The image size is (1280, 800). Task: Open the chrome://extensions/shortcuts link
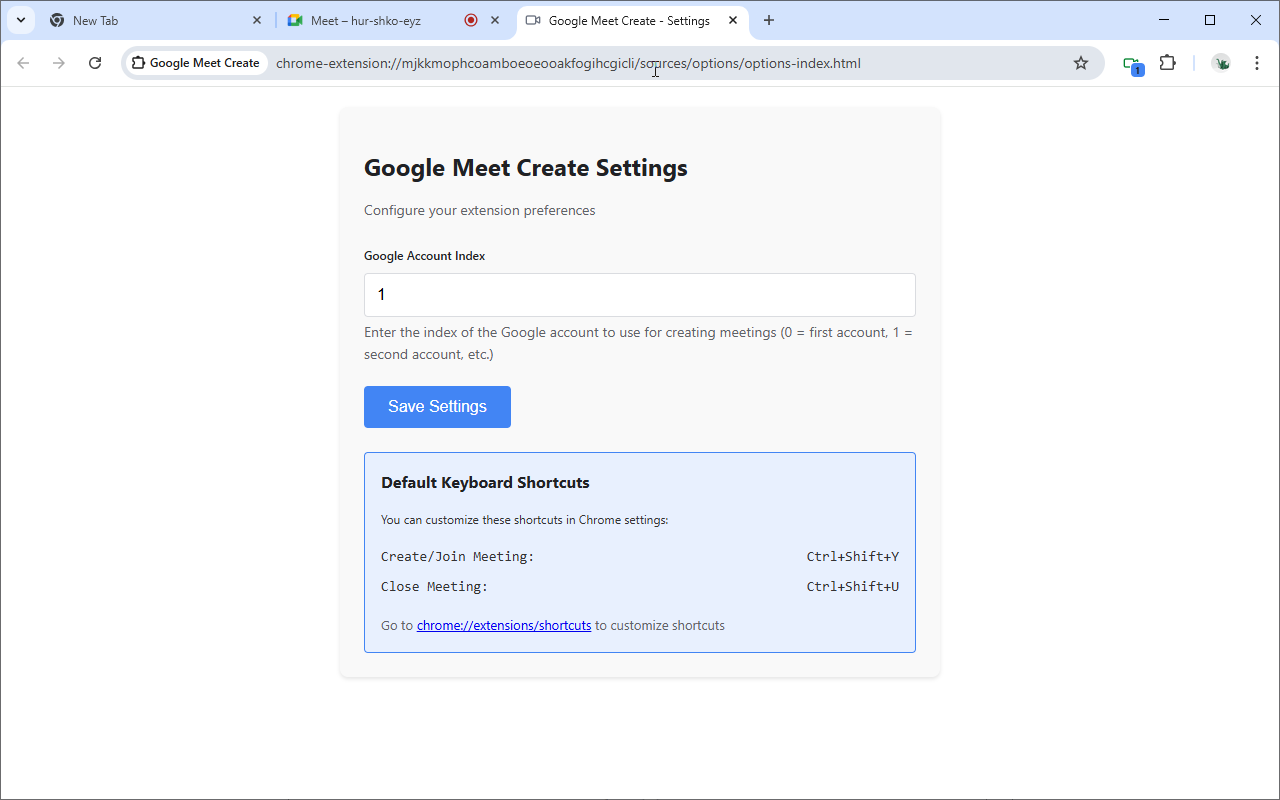(503, 626)
